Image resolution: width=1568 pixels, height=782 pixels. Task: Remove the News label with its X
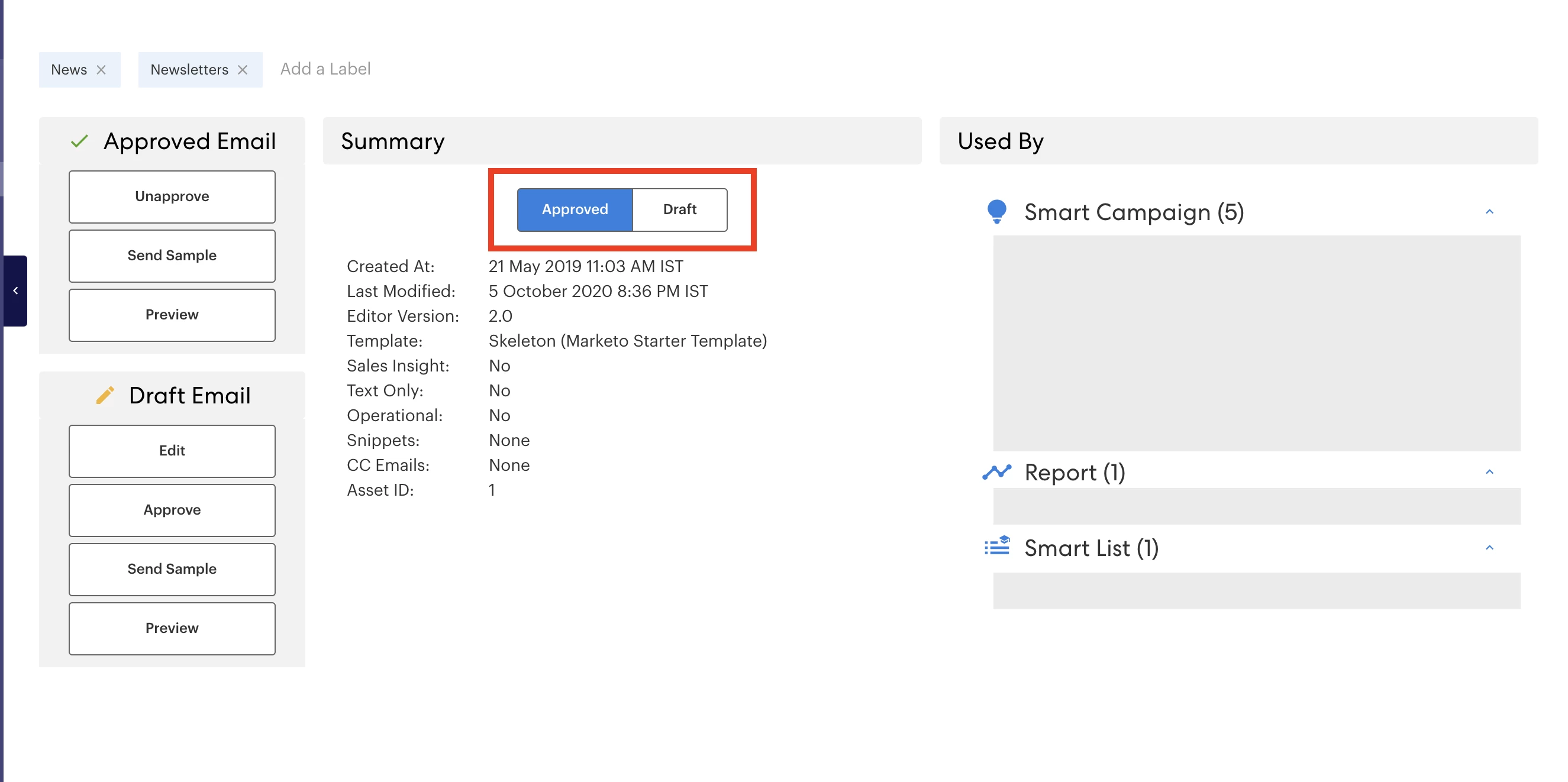[x=101, y=70]
